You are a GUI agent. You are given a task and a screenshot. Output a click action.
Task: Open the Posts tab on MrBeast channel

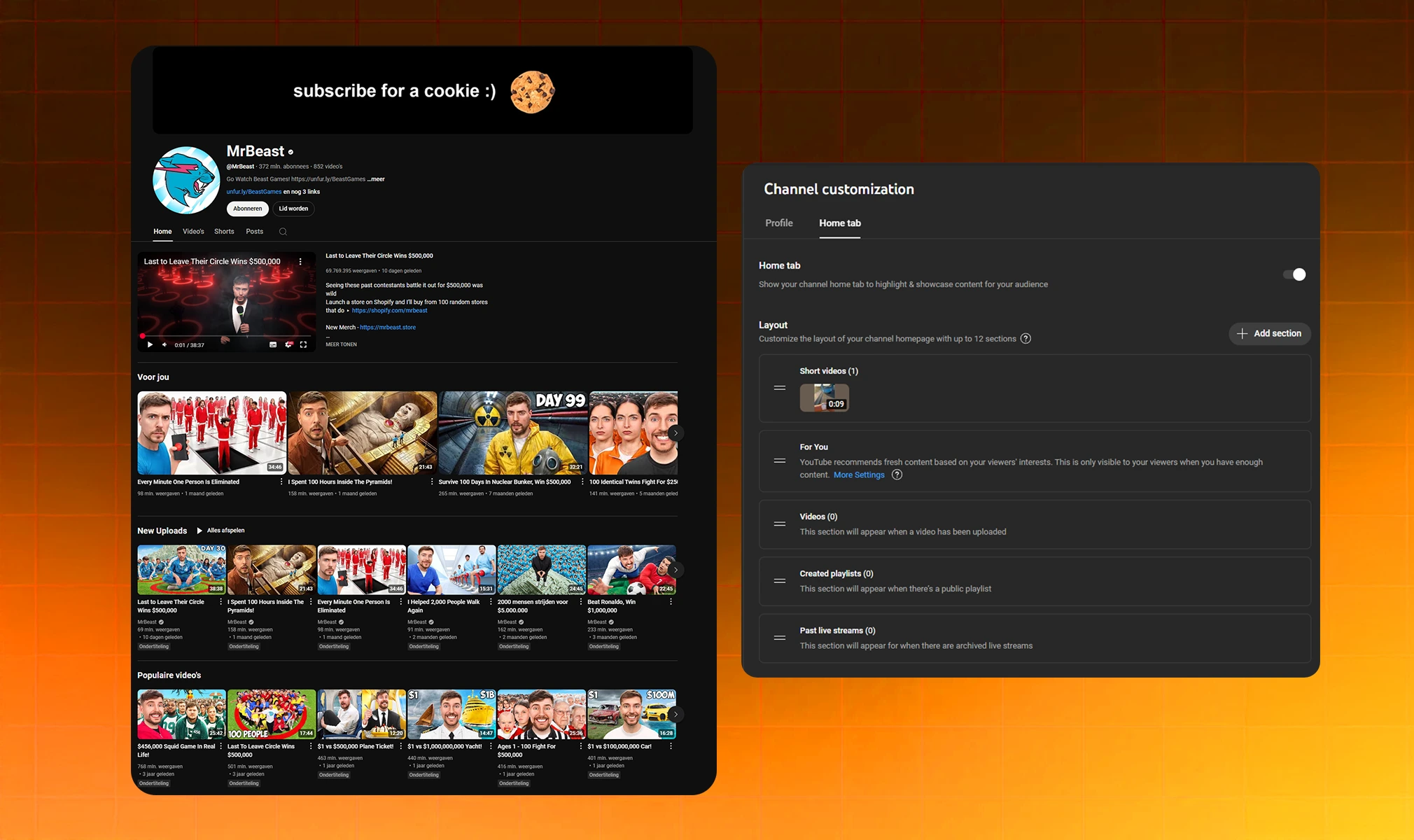coord(255,232)
